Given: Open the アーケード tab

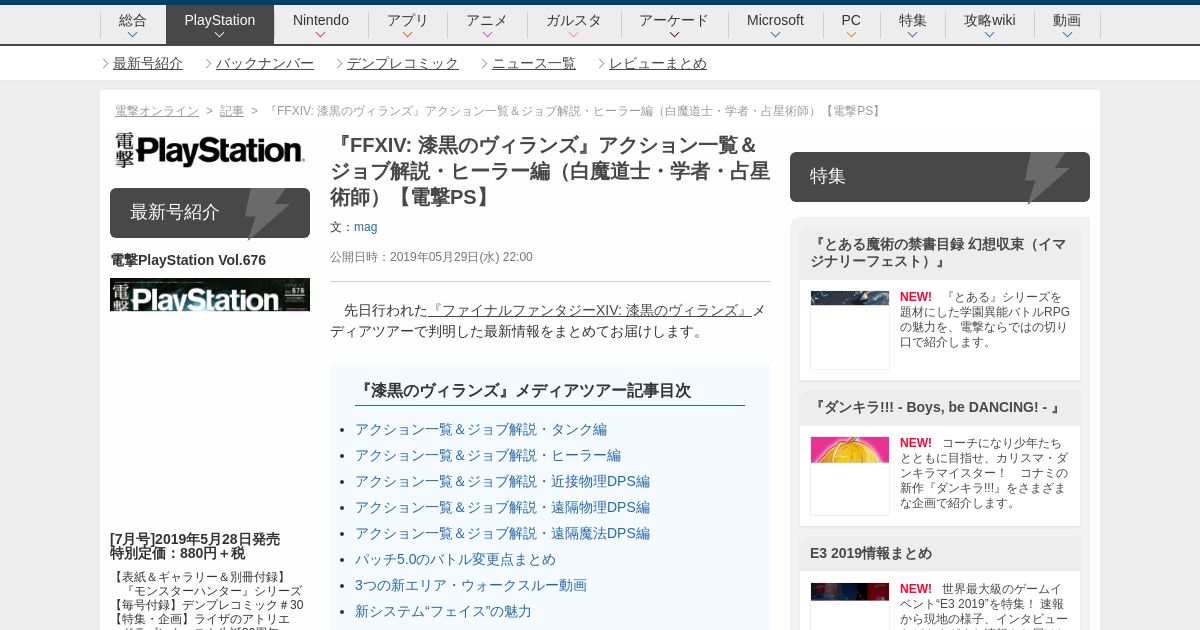Looking at the screenshot, I should click(674, 24).
